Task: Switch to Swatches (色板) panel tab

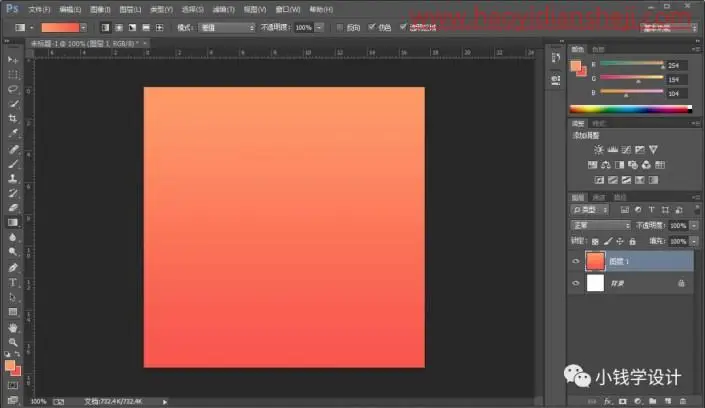Action: point(598,49)
